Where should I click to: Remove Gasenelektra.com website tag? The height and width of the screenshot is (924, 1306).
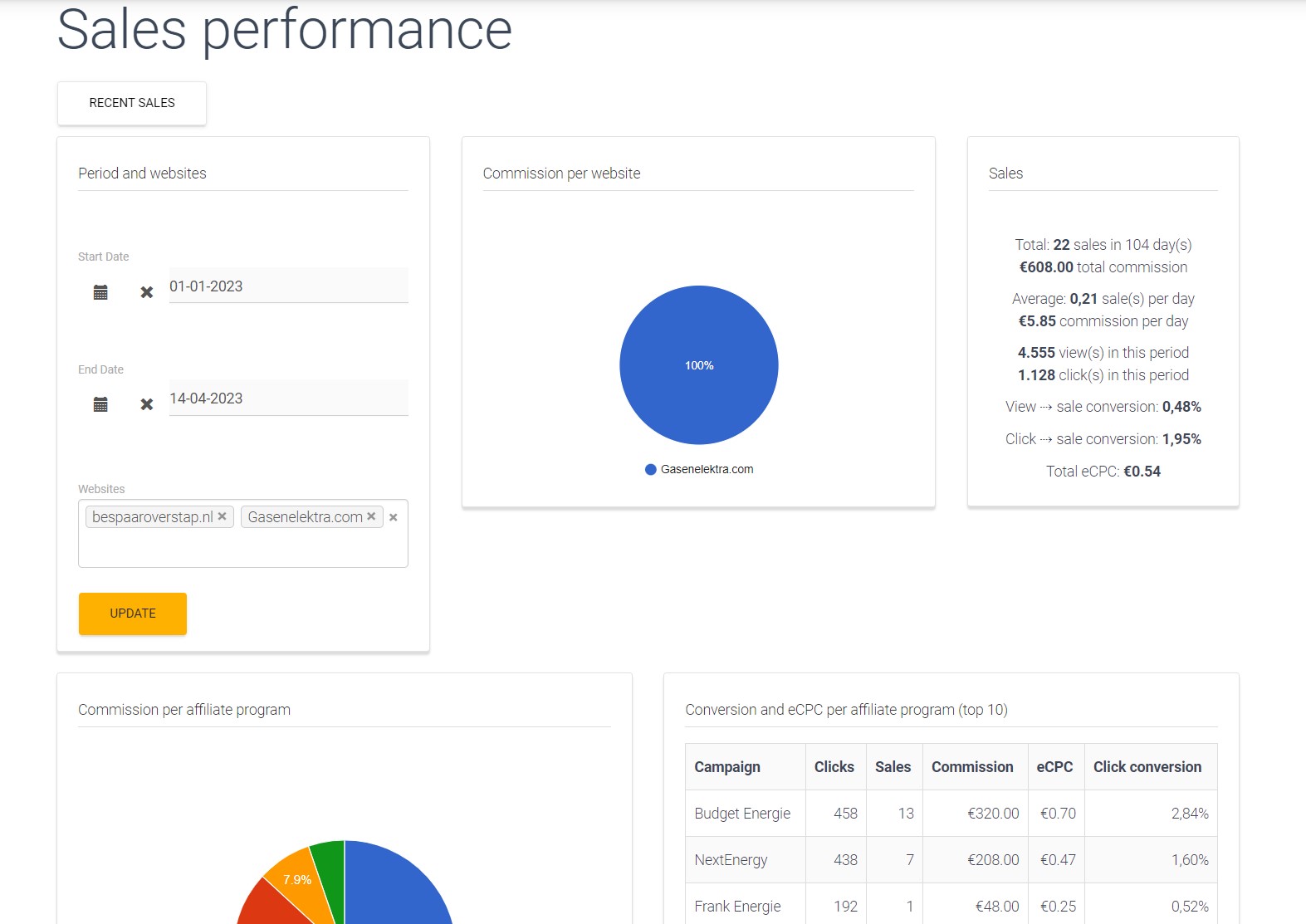pos(371,516)
